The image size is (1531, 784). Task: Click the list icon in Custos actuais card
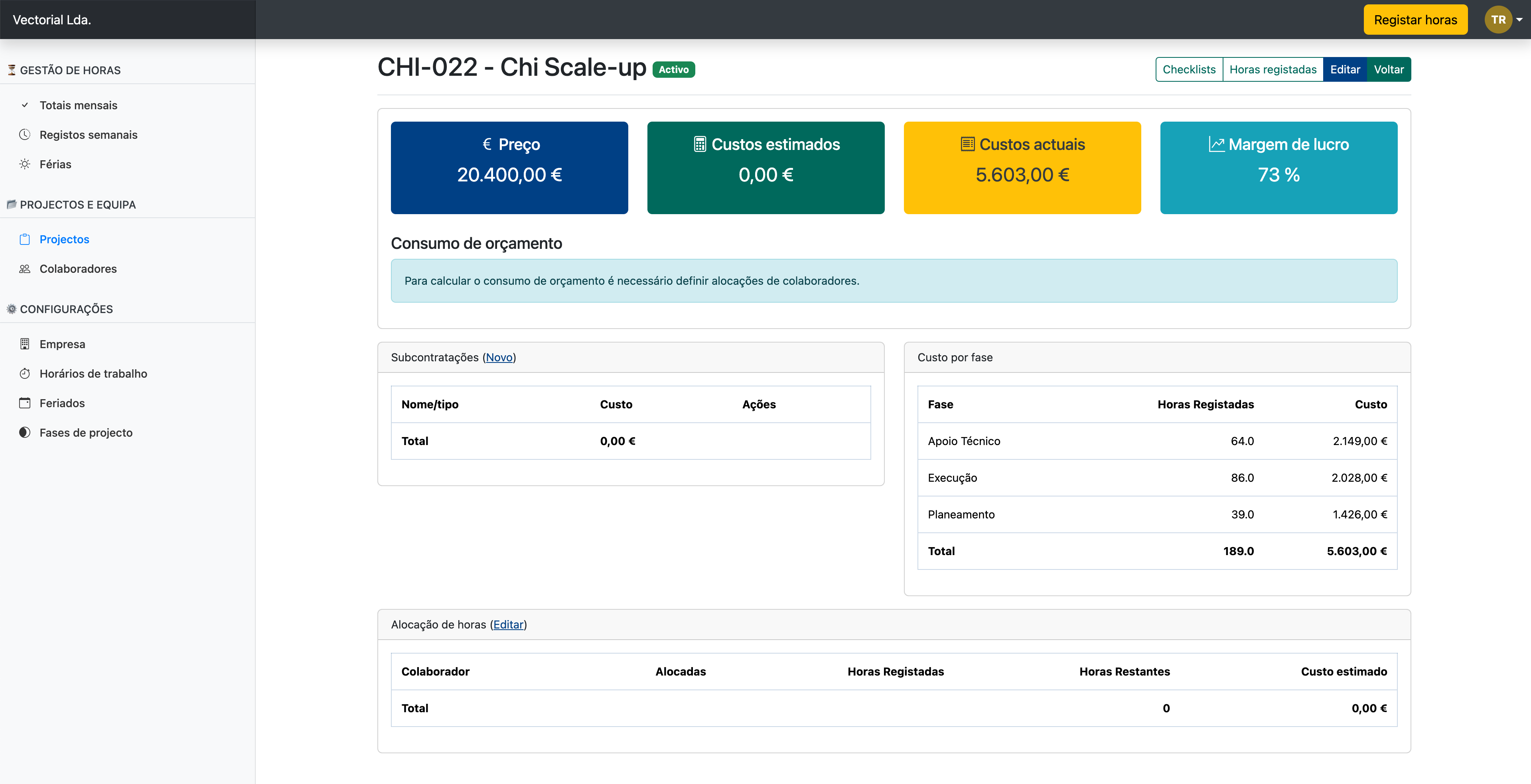pos(968,144)
